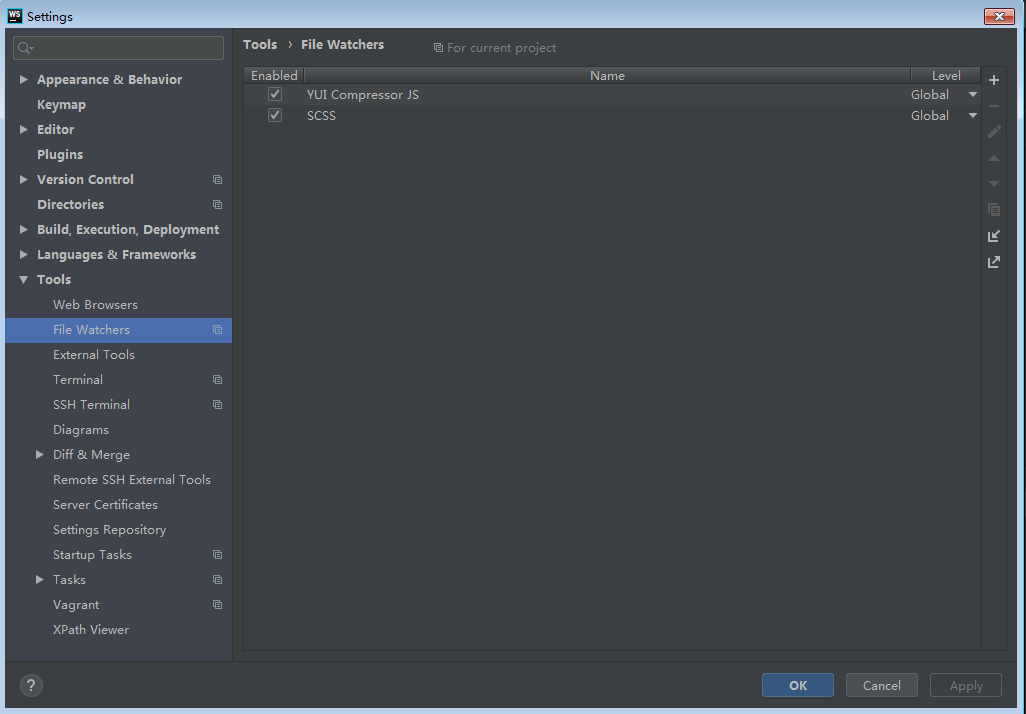Click project-level icon next to Directories

click(x=217, y=204)
